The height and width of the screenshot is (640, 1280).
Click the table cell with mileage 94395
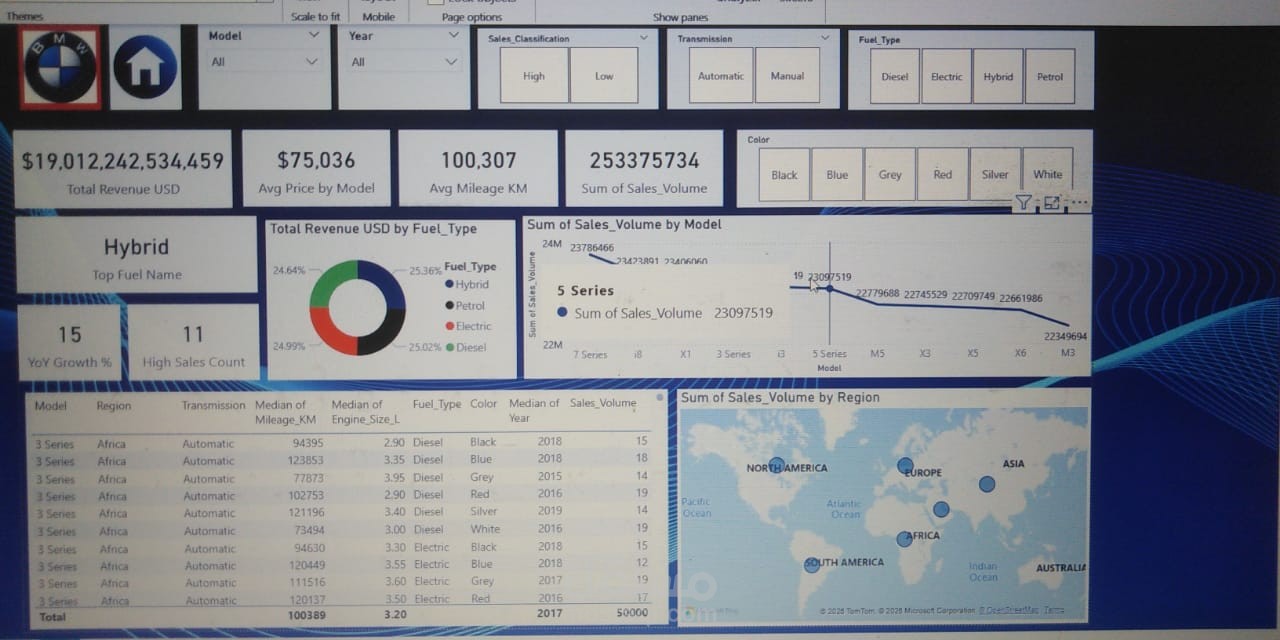point(306,442)
